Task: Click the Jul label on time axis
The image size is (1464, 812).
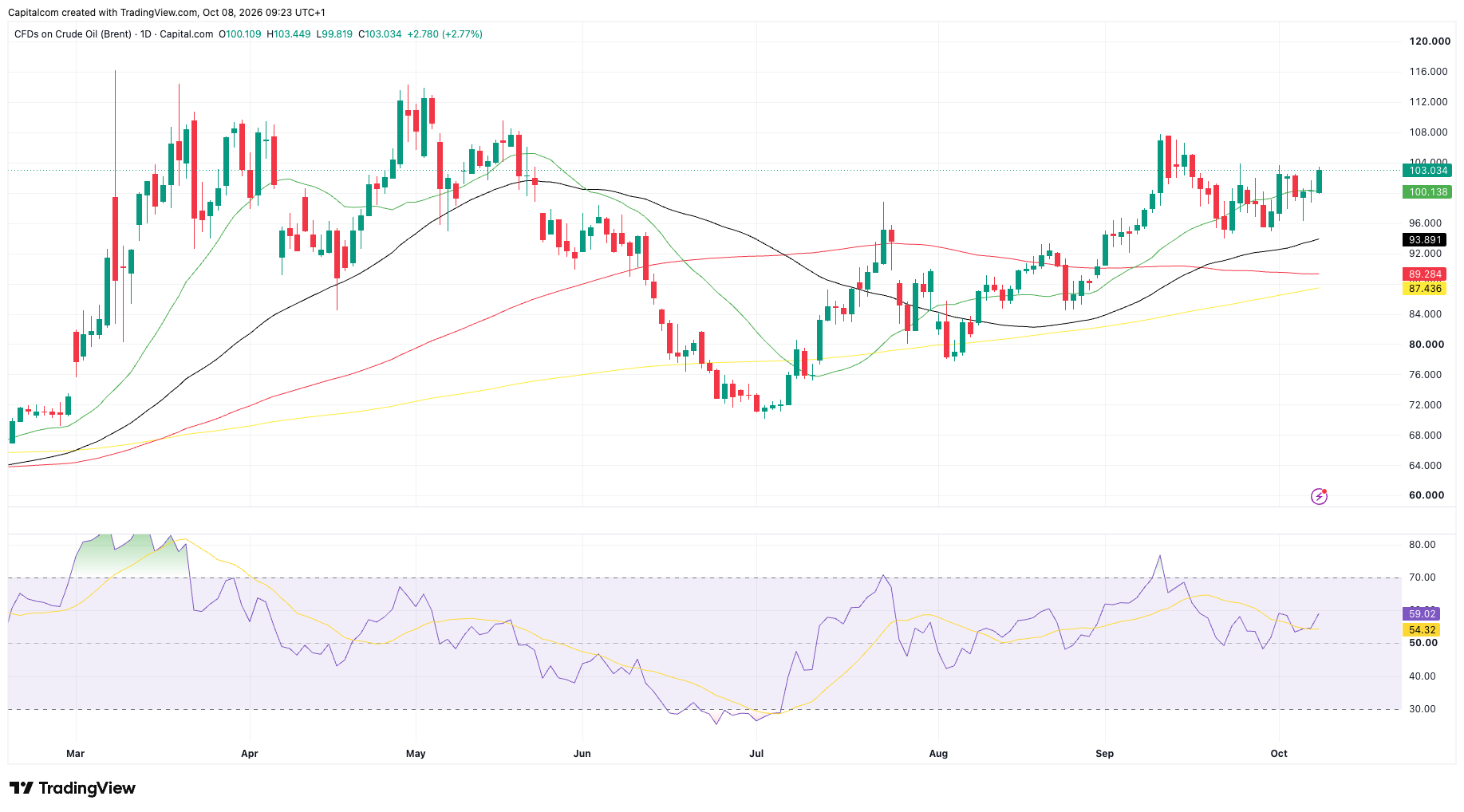Action: tap(756, 754)
